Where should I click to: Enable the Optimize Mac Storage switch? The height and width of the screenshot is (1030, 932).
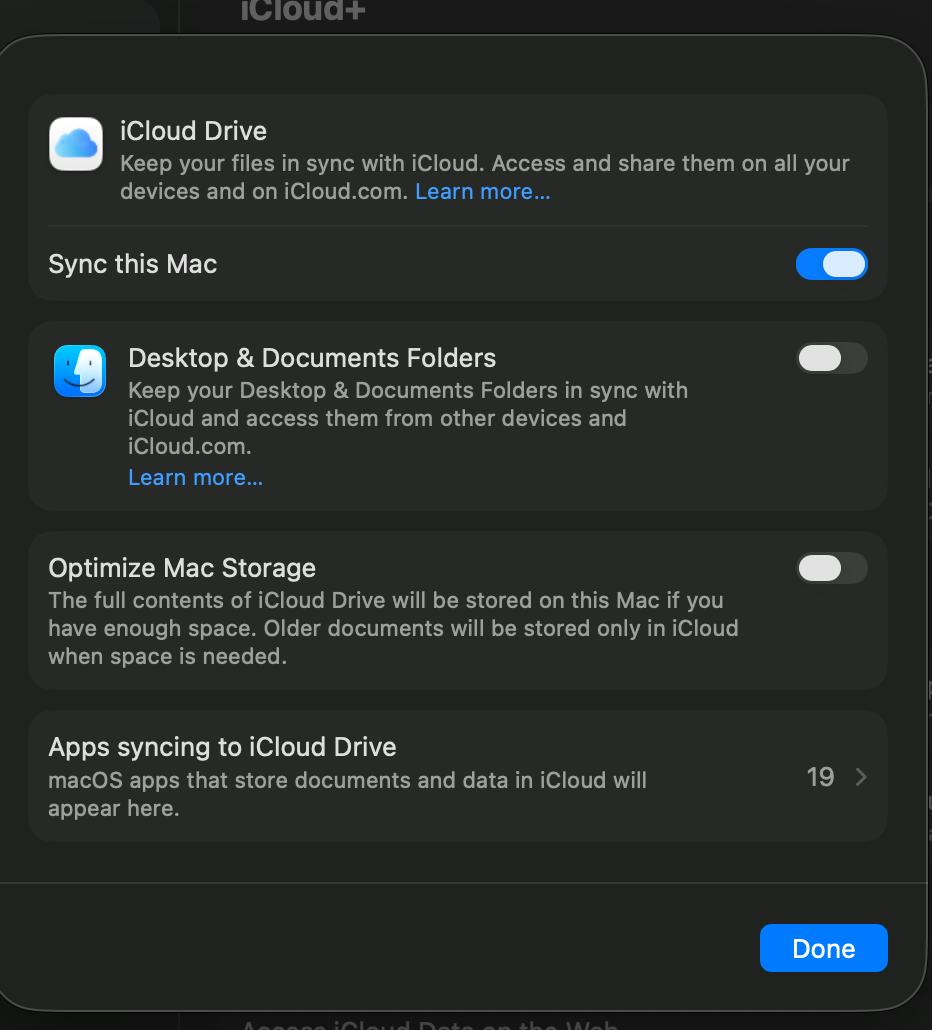pos(832,568)
